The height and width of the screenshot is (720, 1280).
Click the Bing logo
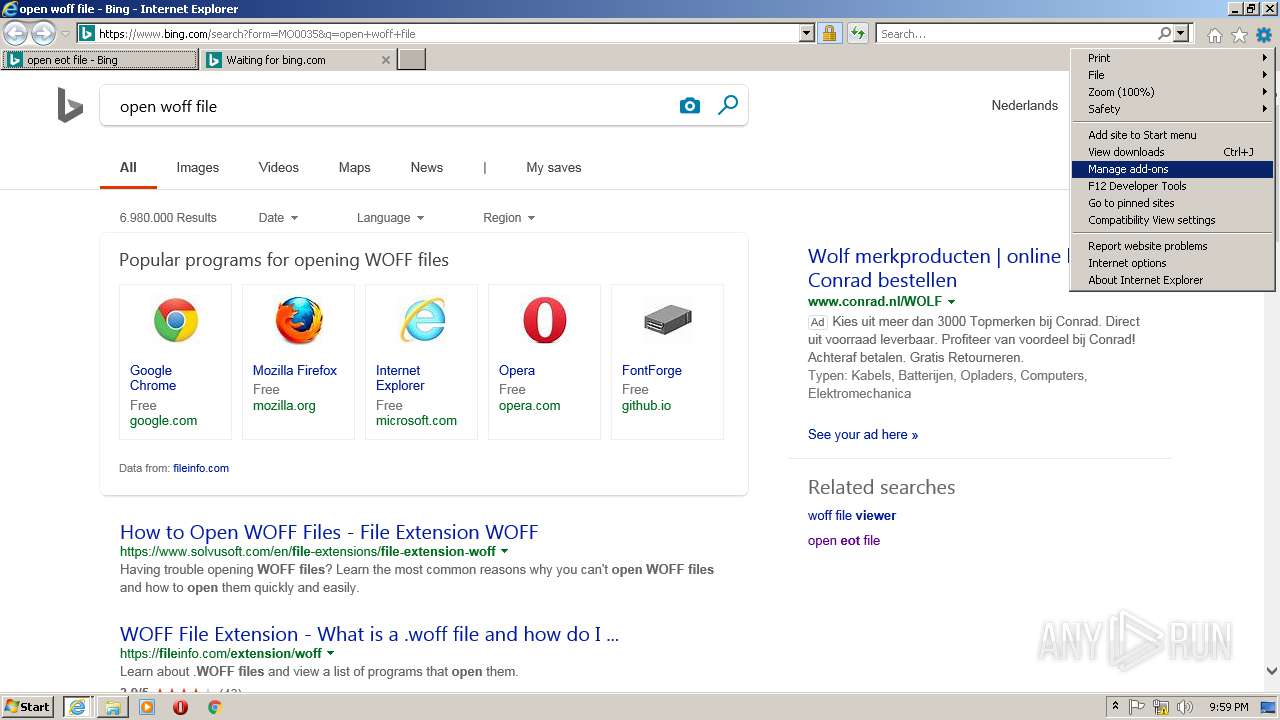coord(70,105)
